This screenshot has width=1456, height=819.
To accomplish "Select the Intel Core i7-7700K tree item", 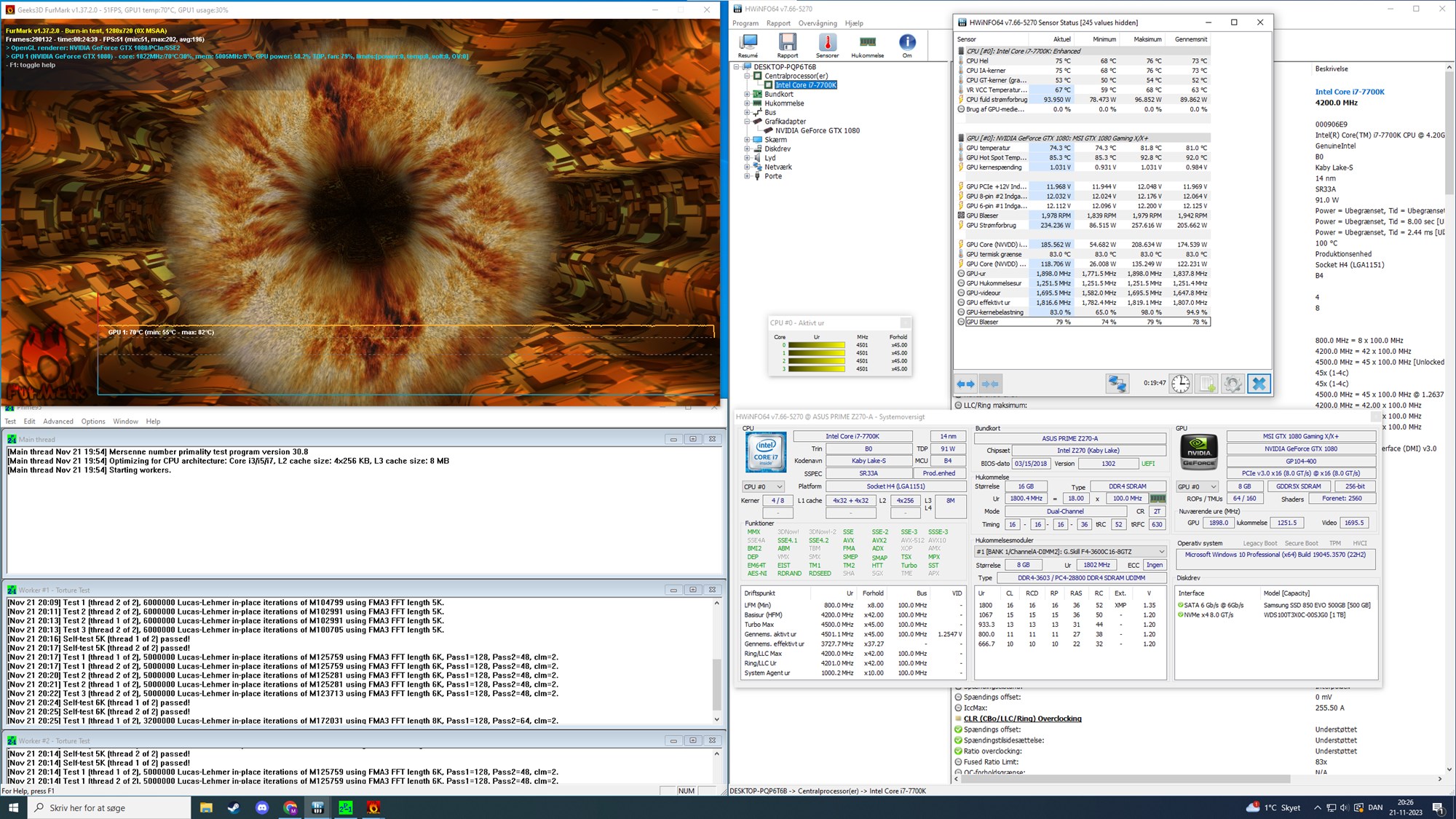I will point(806,85).
